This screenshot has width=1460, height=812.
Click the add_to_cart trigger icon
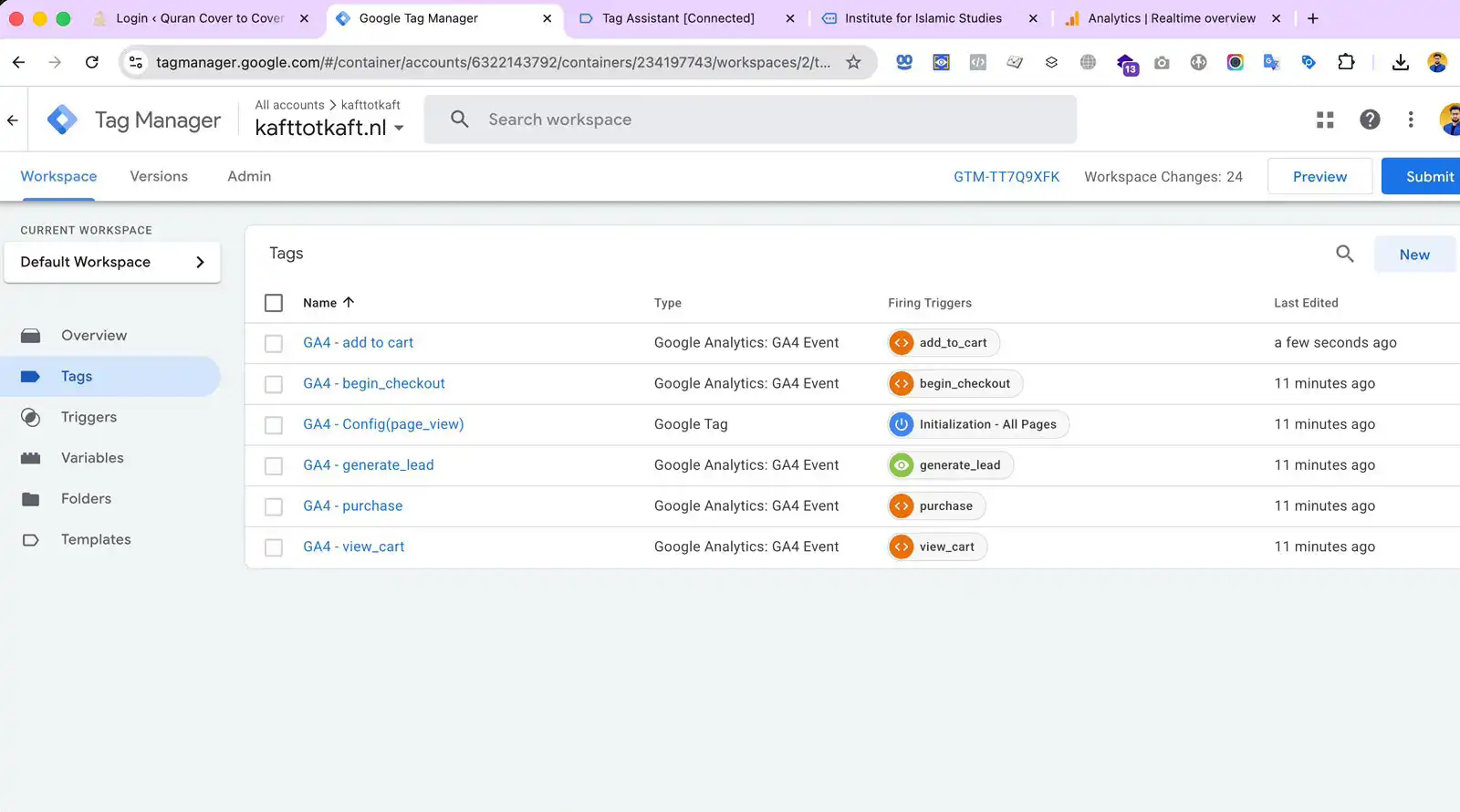click(x=902, y=343)
